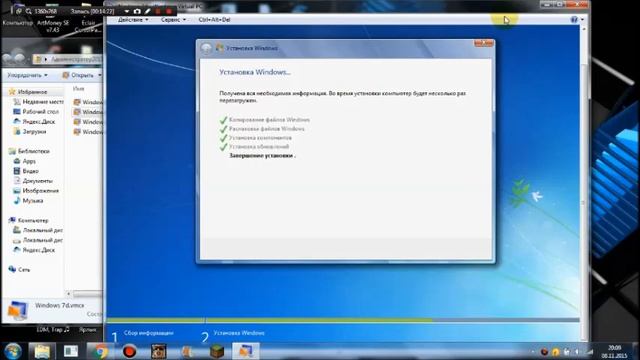Open the Упорядочить dropdown in Explorer
The height and width of the screenshot is (360, 640).
27,76
